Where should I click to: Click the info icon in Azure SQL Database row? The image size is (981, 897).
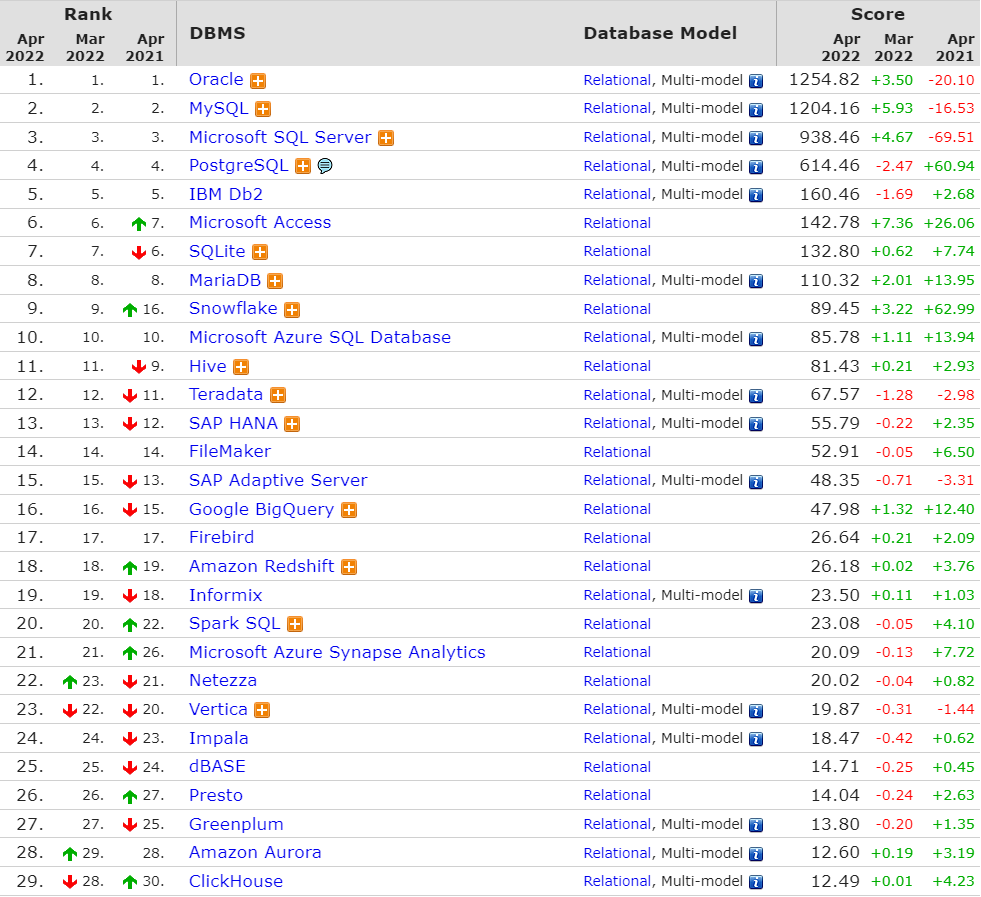756,339
